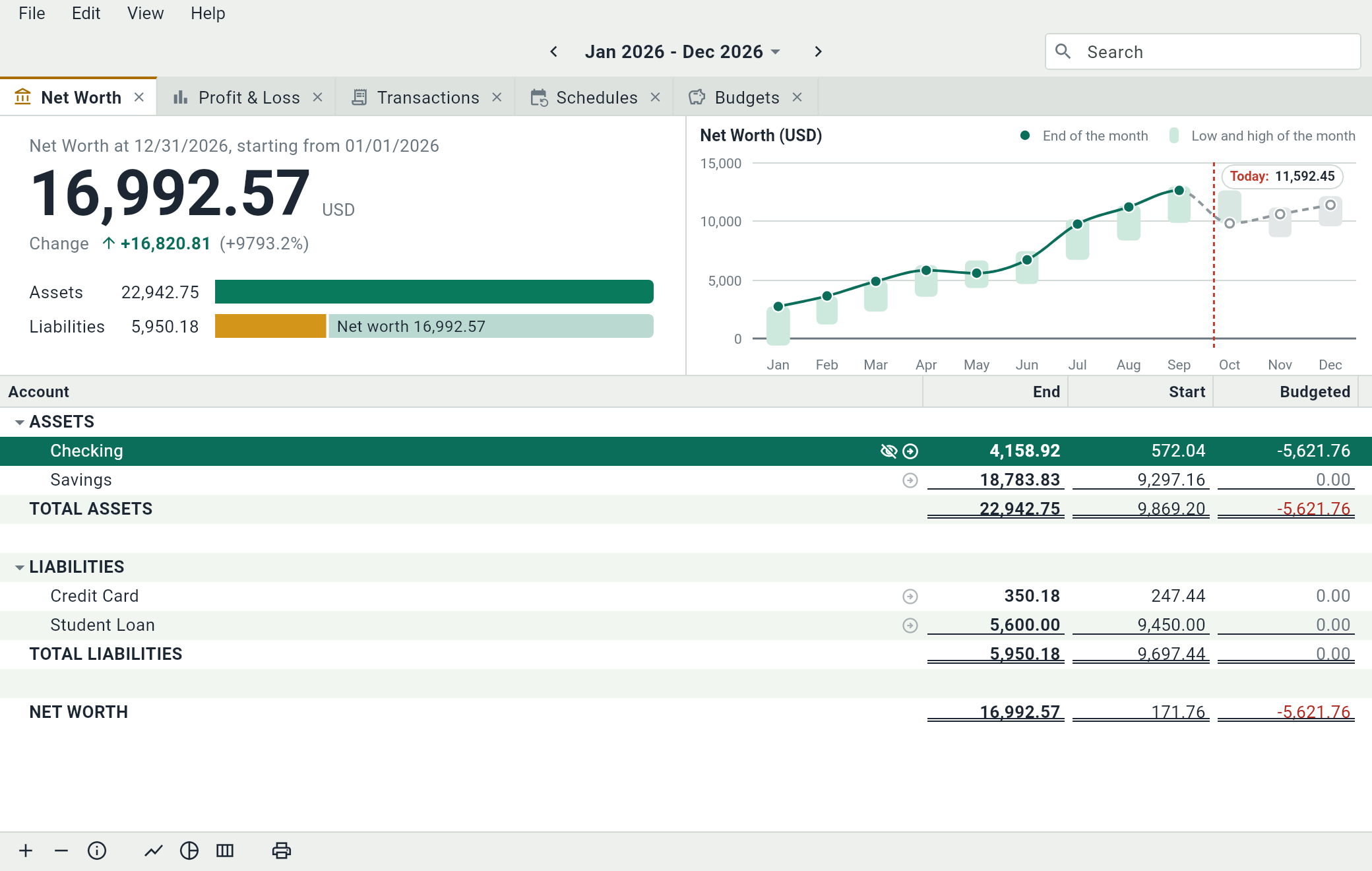Image resolution: width=1372 pixels, height=871 pixels.
Task: Collapse the ASSETS group
Action: (20, 422)
